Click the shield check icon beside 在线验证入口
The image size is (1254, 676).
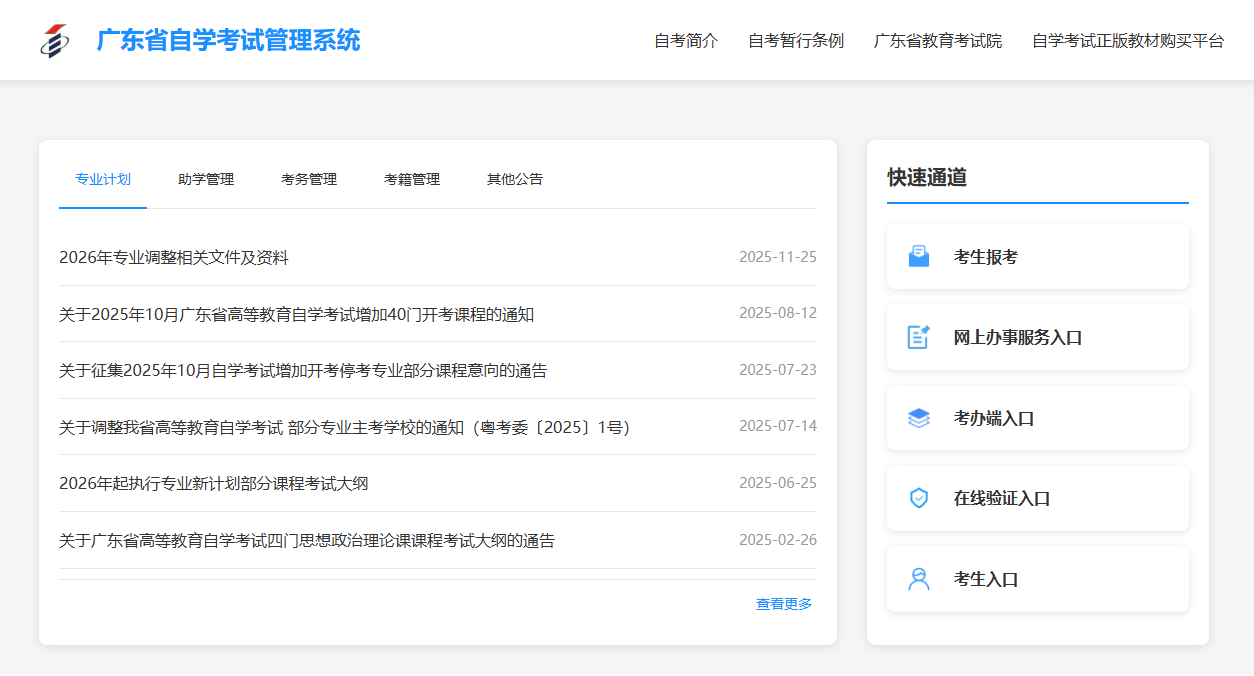pos(918,498)
